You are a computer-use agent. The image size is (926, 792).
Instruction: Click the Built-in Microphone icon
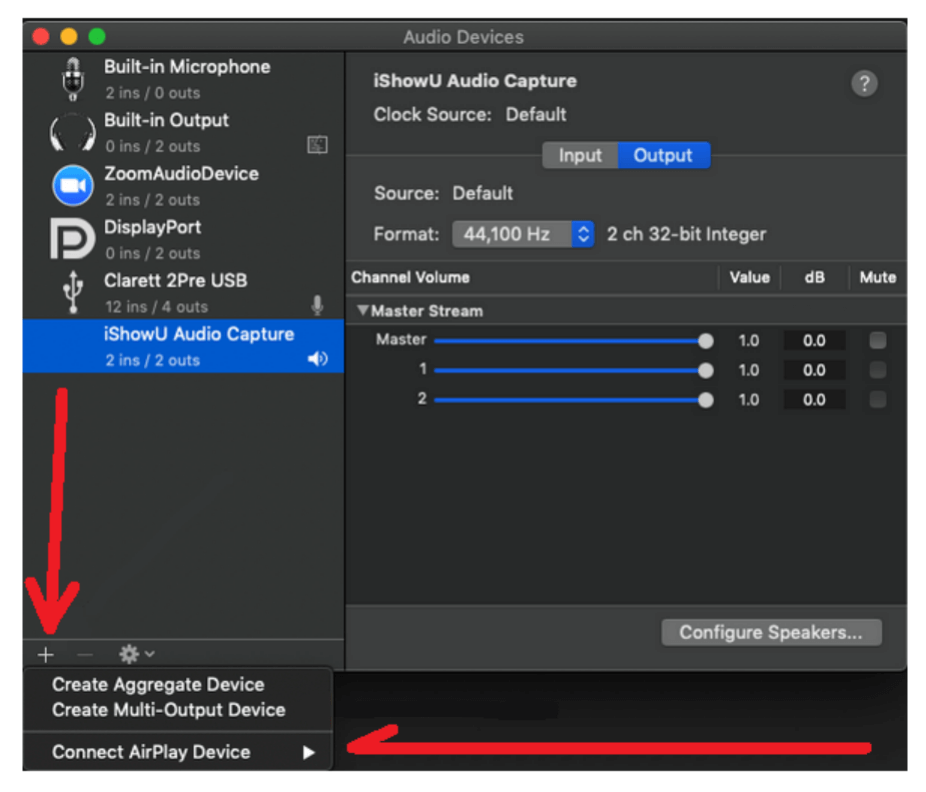(x=73, y=79)
